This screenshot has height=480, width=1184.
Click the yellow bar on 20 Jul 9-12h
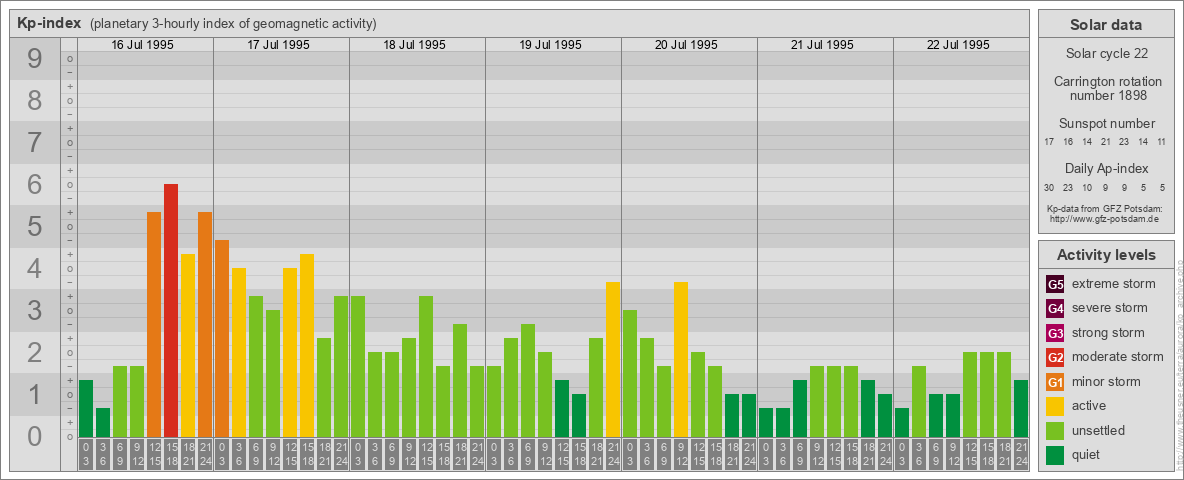[681, 359]
